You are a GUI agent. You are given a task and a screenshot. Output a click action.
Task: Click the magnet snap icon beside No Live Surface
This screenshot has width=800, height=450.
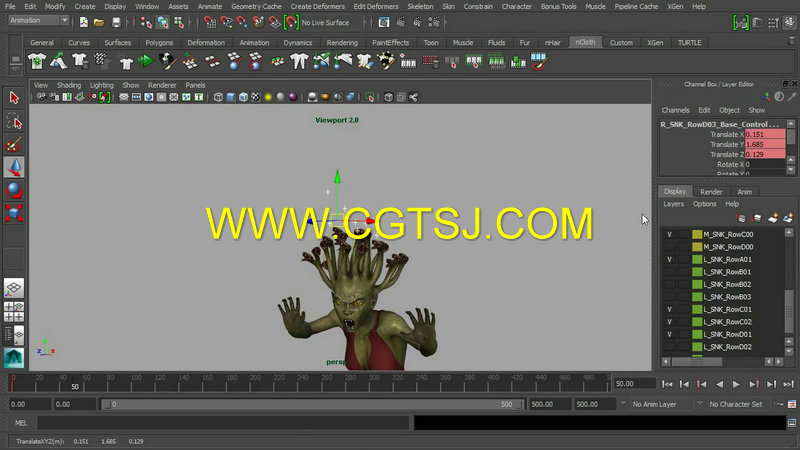point(291,22)
